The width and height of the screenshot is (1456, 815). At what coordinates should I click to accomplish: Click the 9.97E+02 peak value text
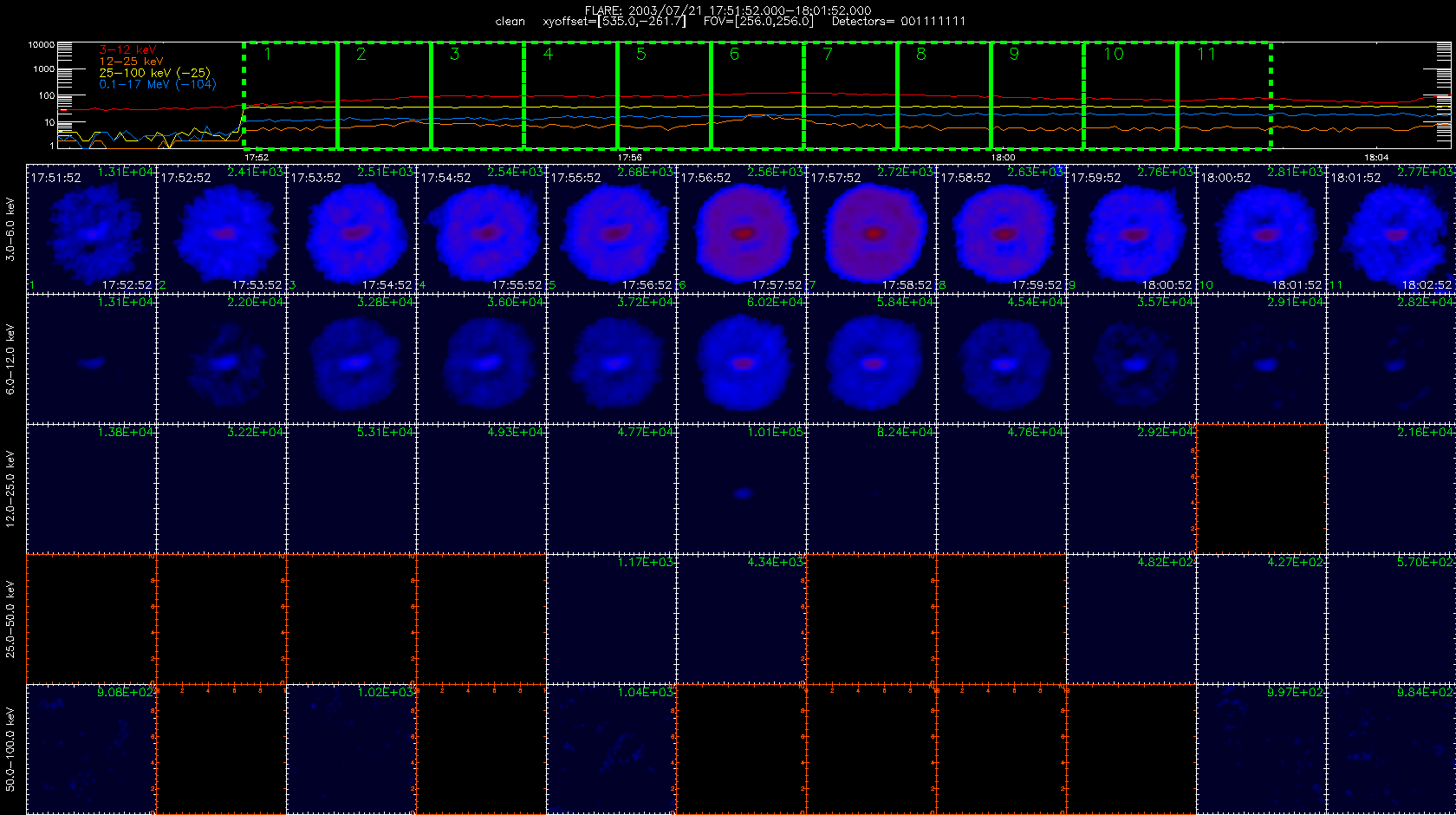click(1295, 692)
